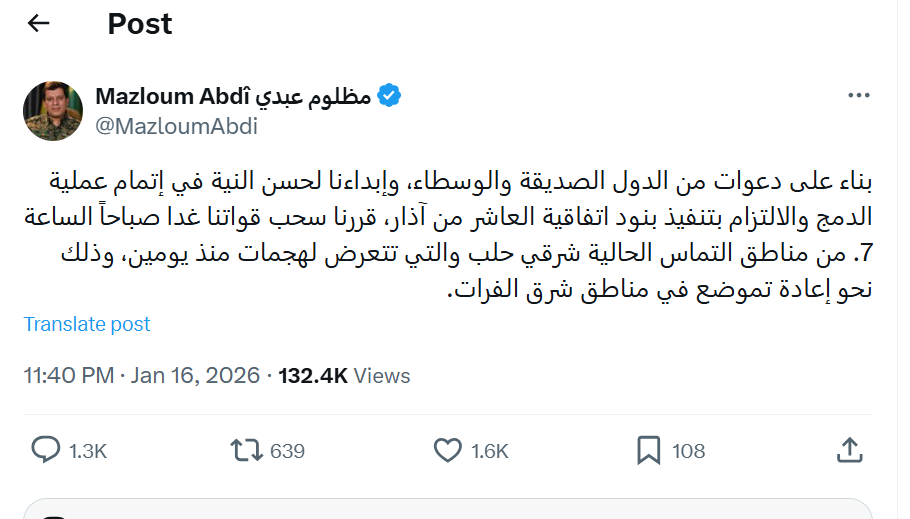Click the reply speech bubble icon
Viewport: 910px width, 519px height.
pyautogui.click(x=46, y=451)
